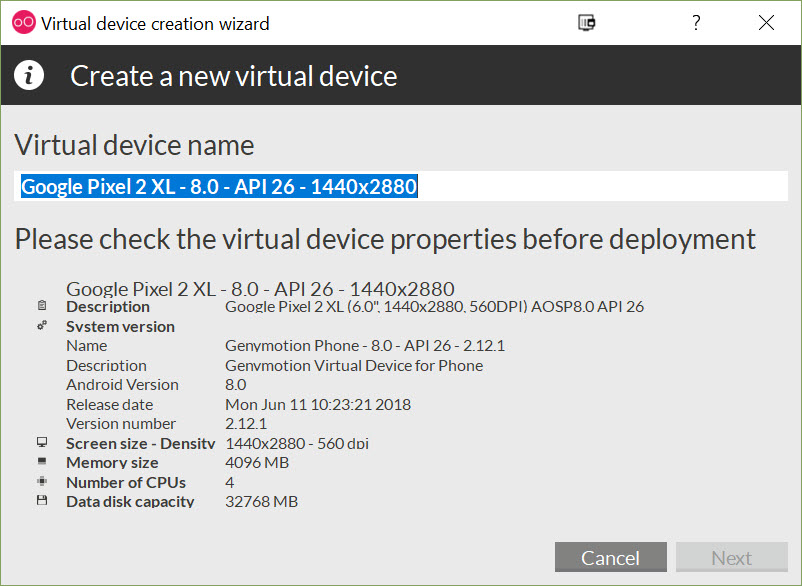Viewport: 802px width, 586px height.
Task: Click the Next button
Action: click(x=731, y=557)
